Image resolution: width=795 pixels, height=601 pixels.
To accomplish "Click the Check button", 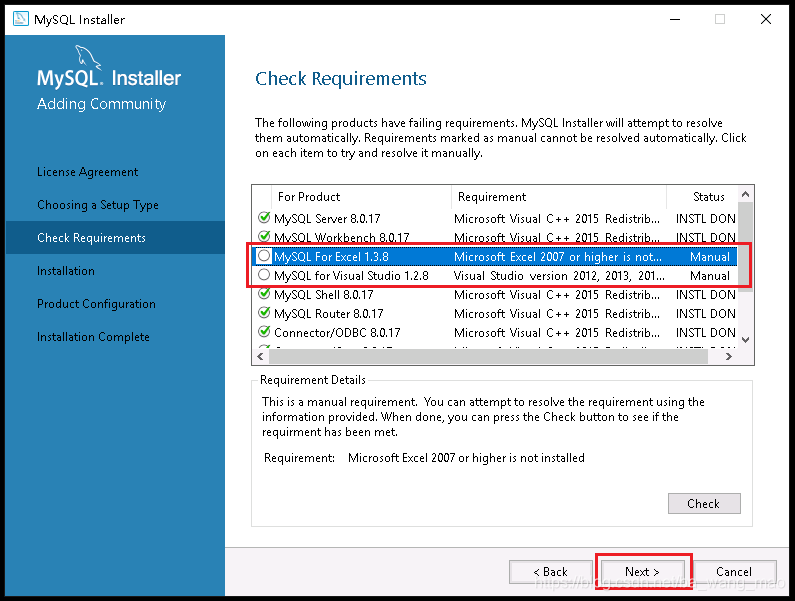I will tap(704, 503).
